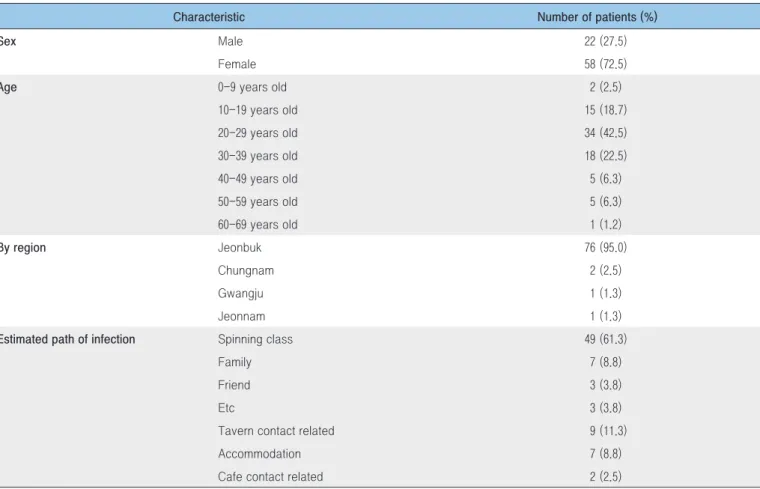Click 'Estimated path of infection' label
The height and width of the screenshot is (489, 760).
[67, 339]
